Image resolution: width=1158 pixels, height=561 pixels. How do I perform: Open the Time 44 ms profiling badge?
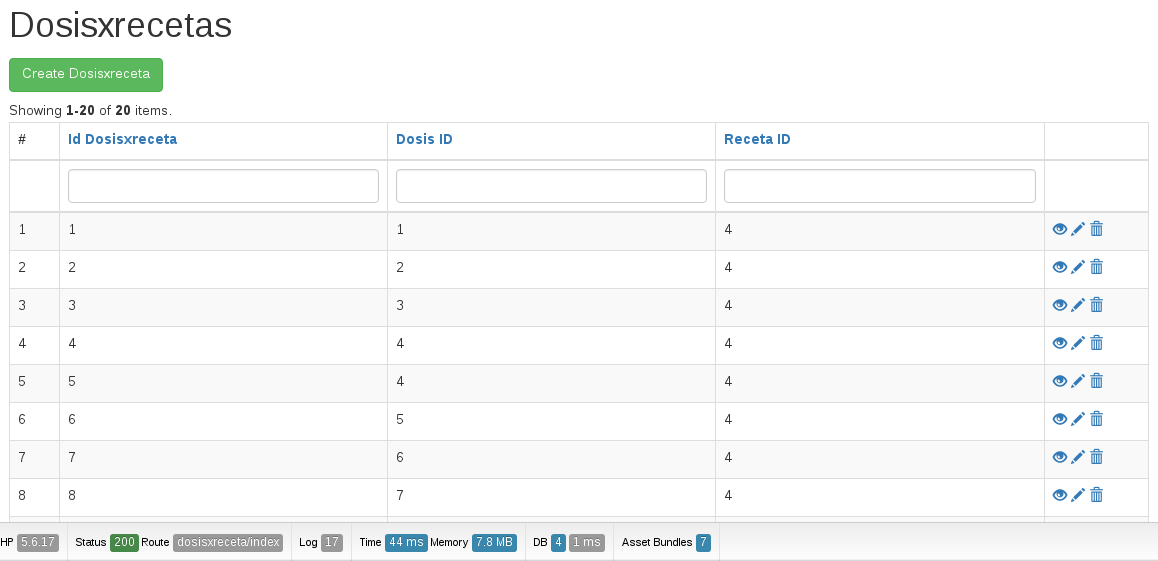(406, 542)
